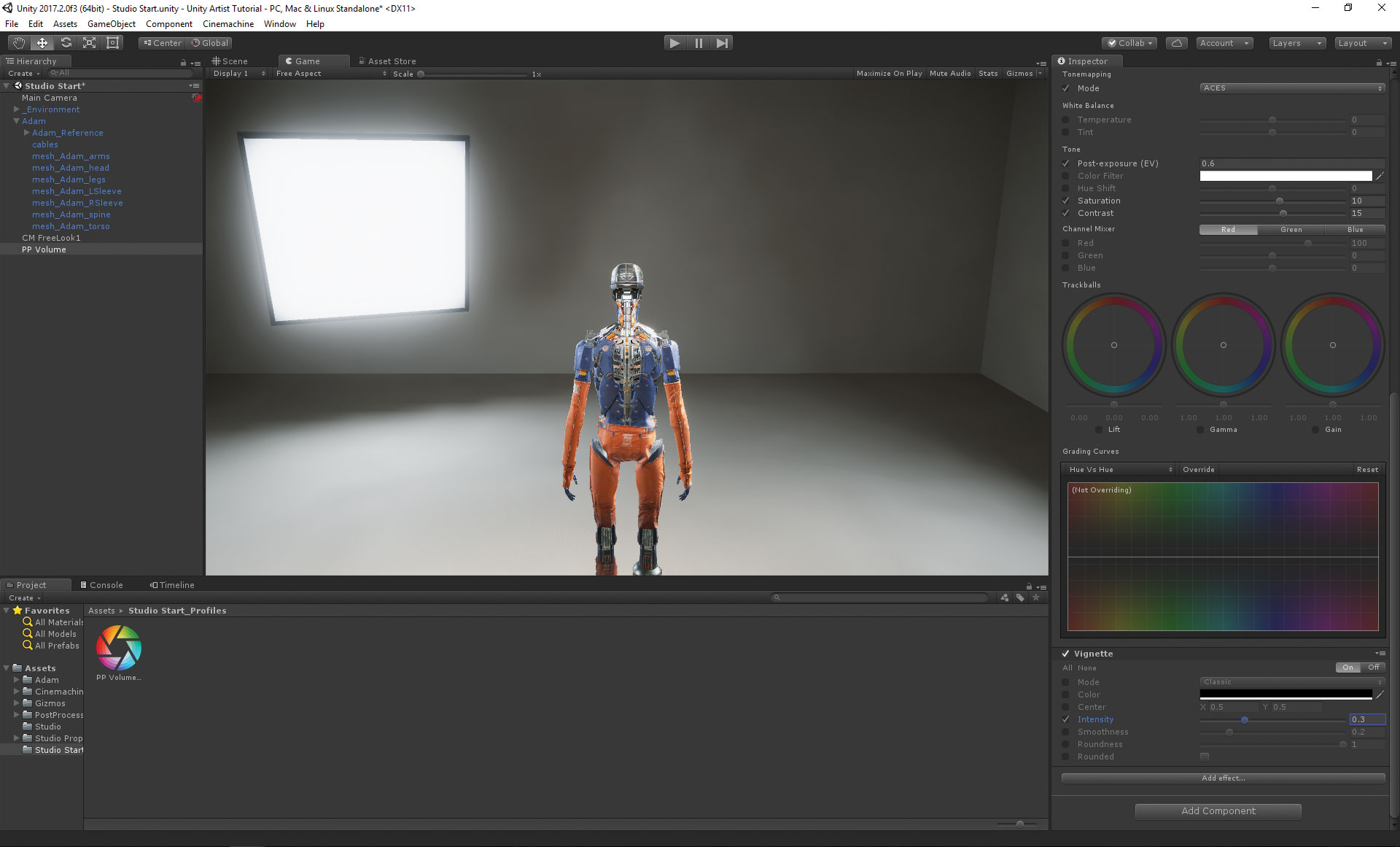Viewport: 1400px width, 847px height.
Task: Open the Vignette Color eyedropper picker
Action: click(x=1380, y=695)
